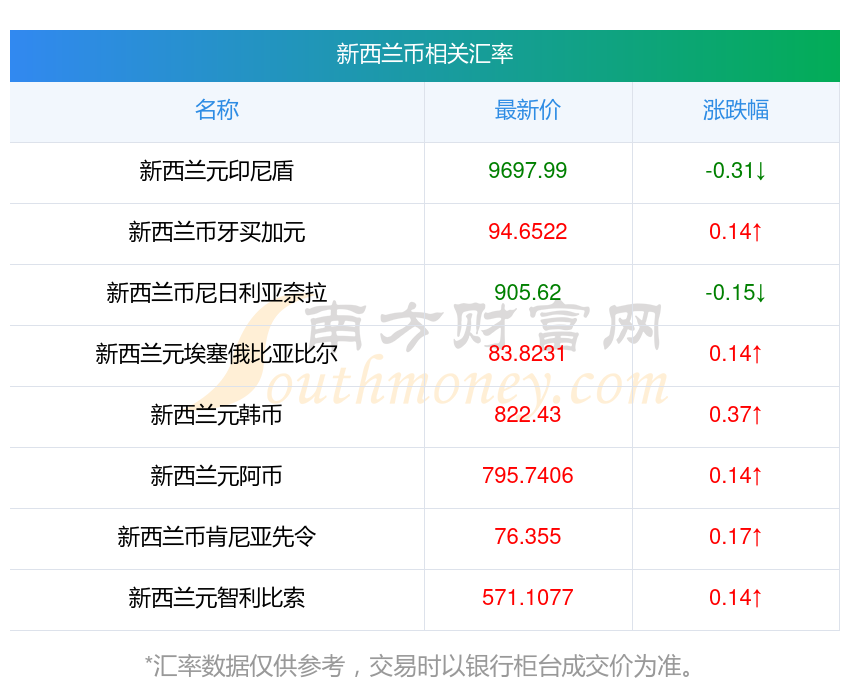This screenshot has height=698, width=850.
Task: Click the 阿币 change value 0.14↑
Action: tap(736, 476)
